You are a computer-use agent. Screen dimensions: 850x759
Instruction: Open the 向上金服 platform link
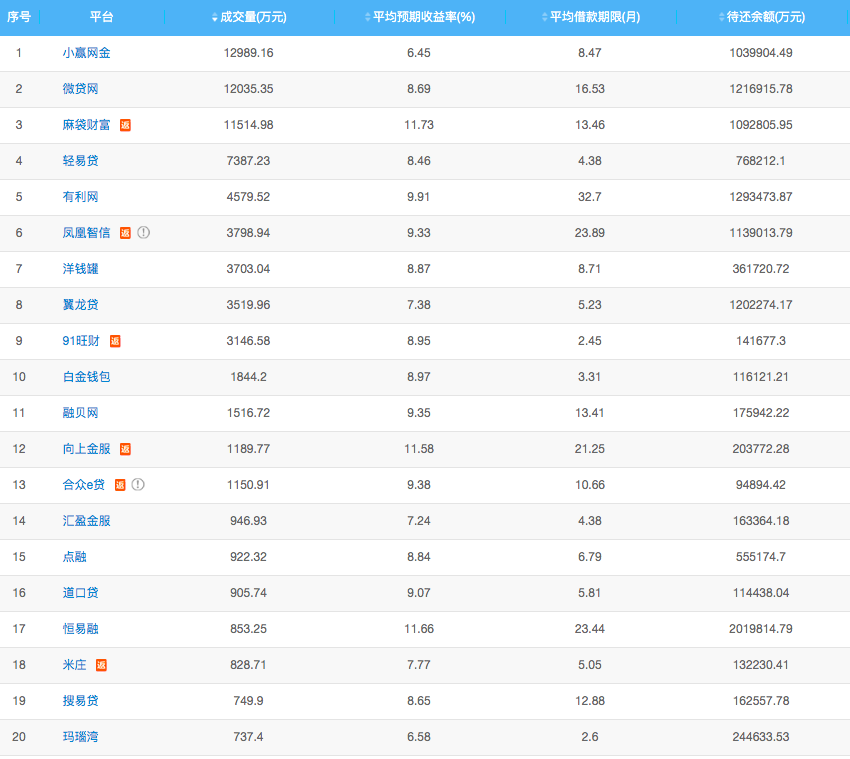pos(87,448)
